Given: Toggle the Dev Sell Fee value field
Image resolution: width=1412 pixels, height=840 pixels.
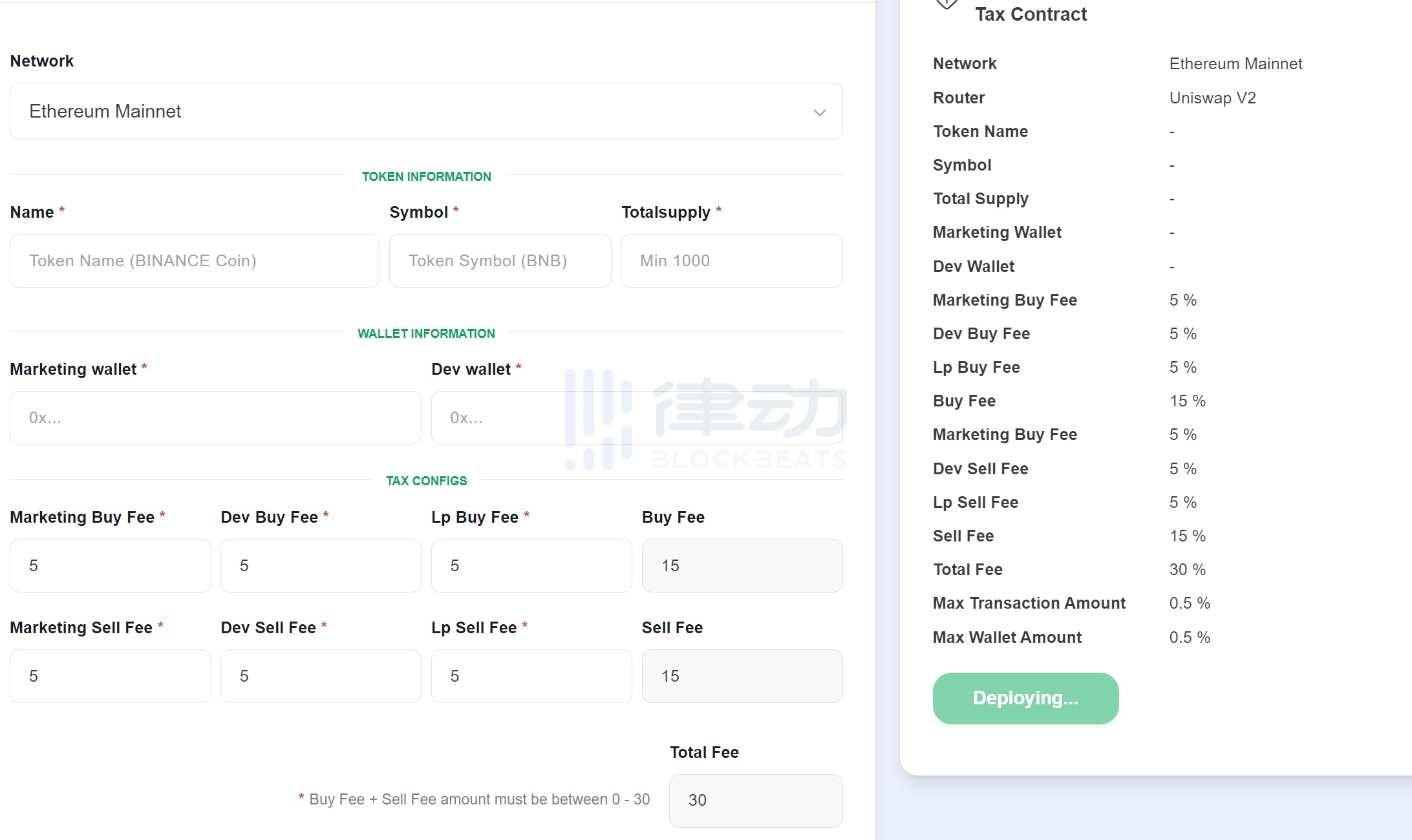Looking at the screenshot, I should [x=320, y=676].
